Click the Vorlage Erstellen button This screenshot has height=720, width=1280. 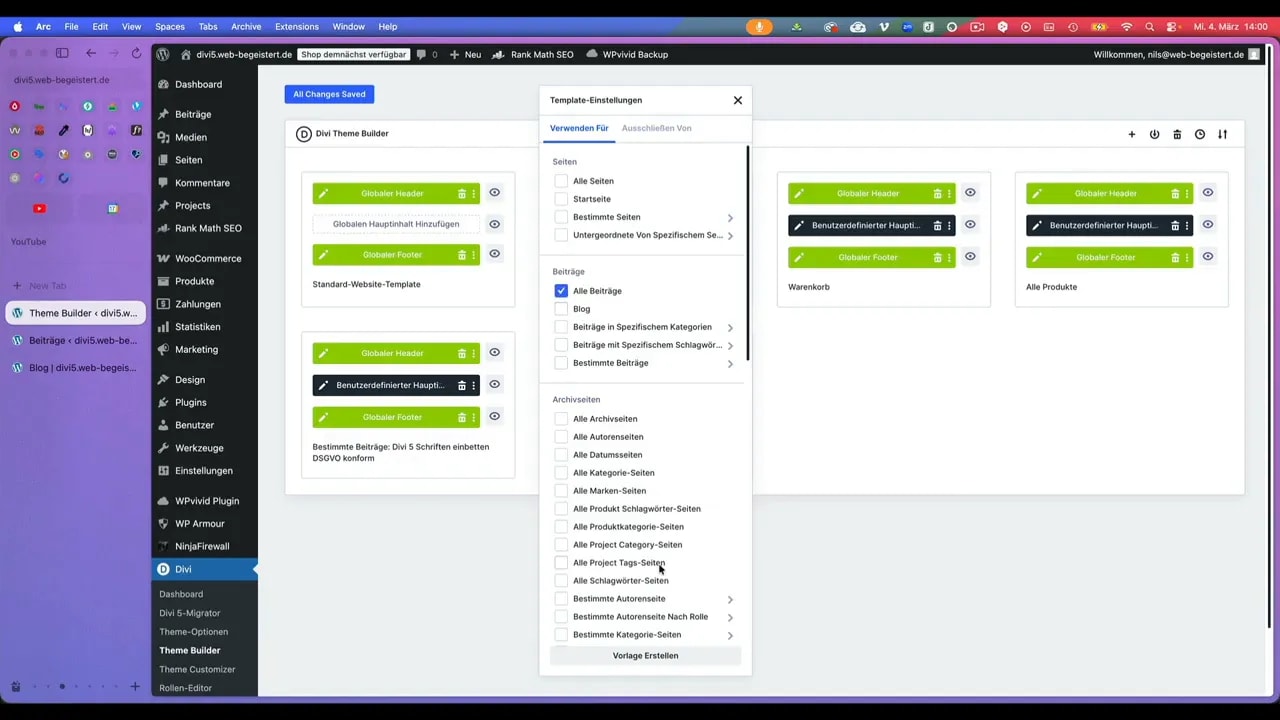click(x=645, y=656)
